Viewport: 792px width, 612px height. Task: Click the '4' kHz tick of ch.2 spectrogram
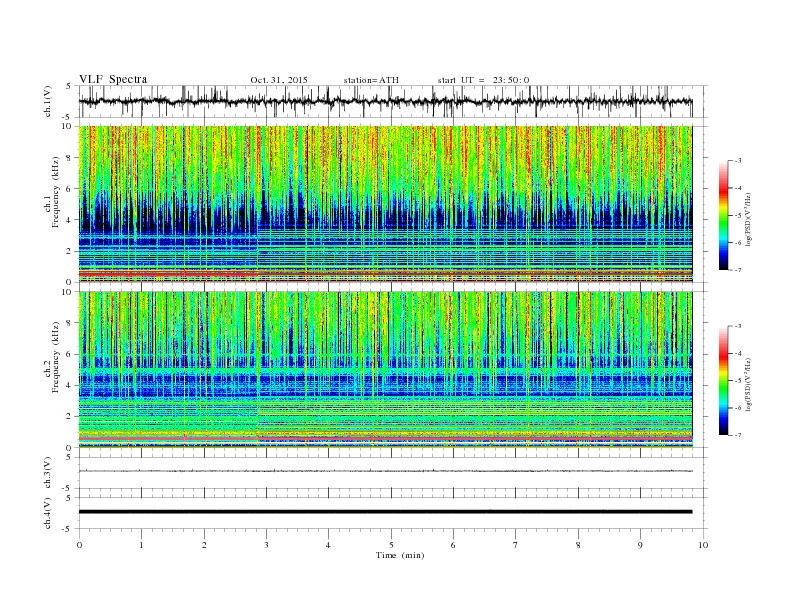(70, 385)
